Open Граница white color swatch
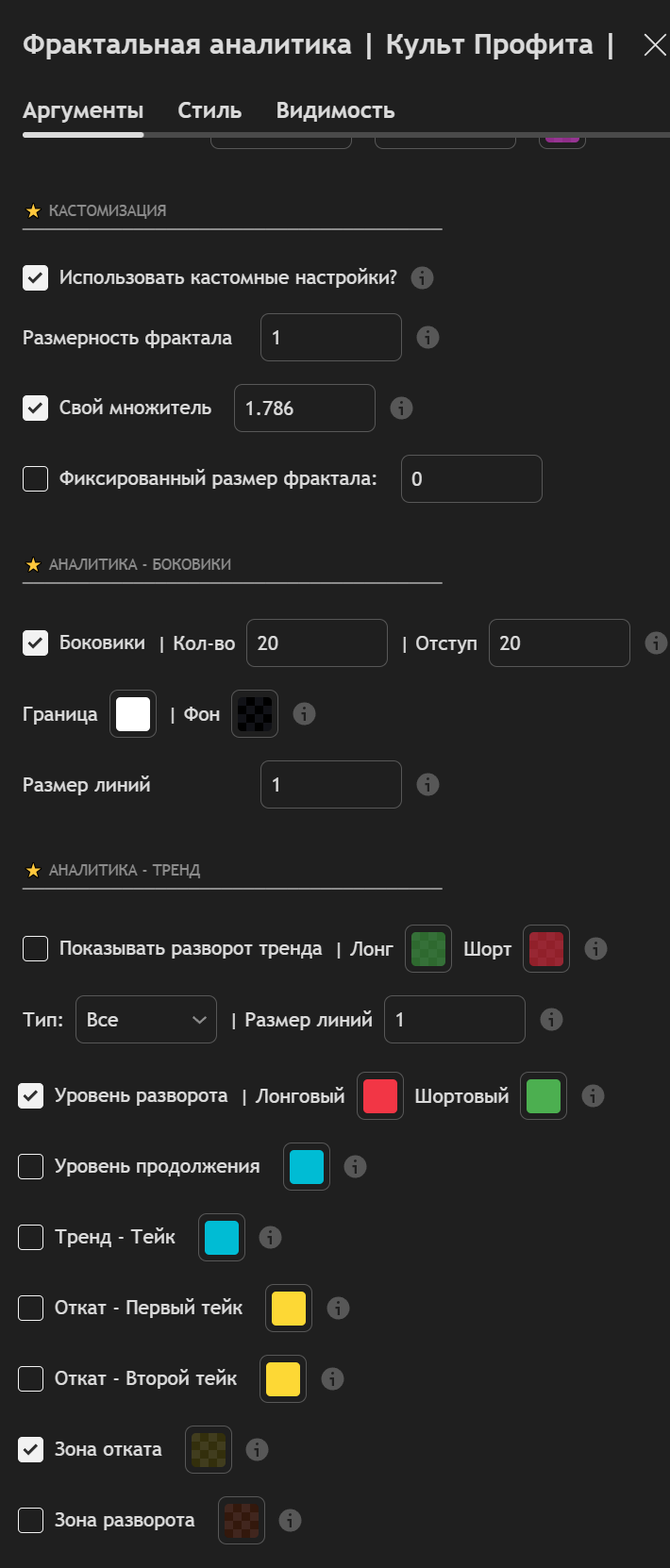This screenshot has width=670, height=1568. tap(133, 714)
